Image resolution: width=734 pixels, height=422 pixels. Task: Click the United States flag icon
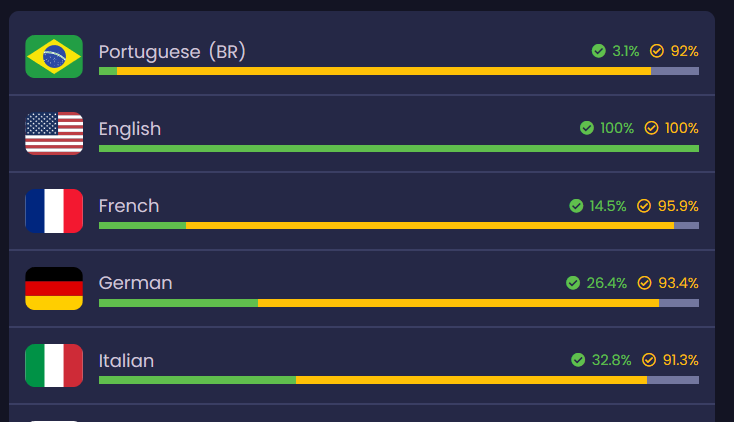54,133
